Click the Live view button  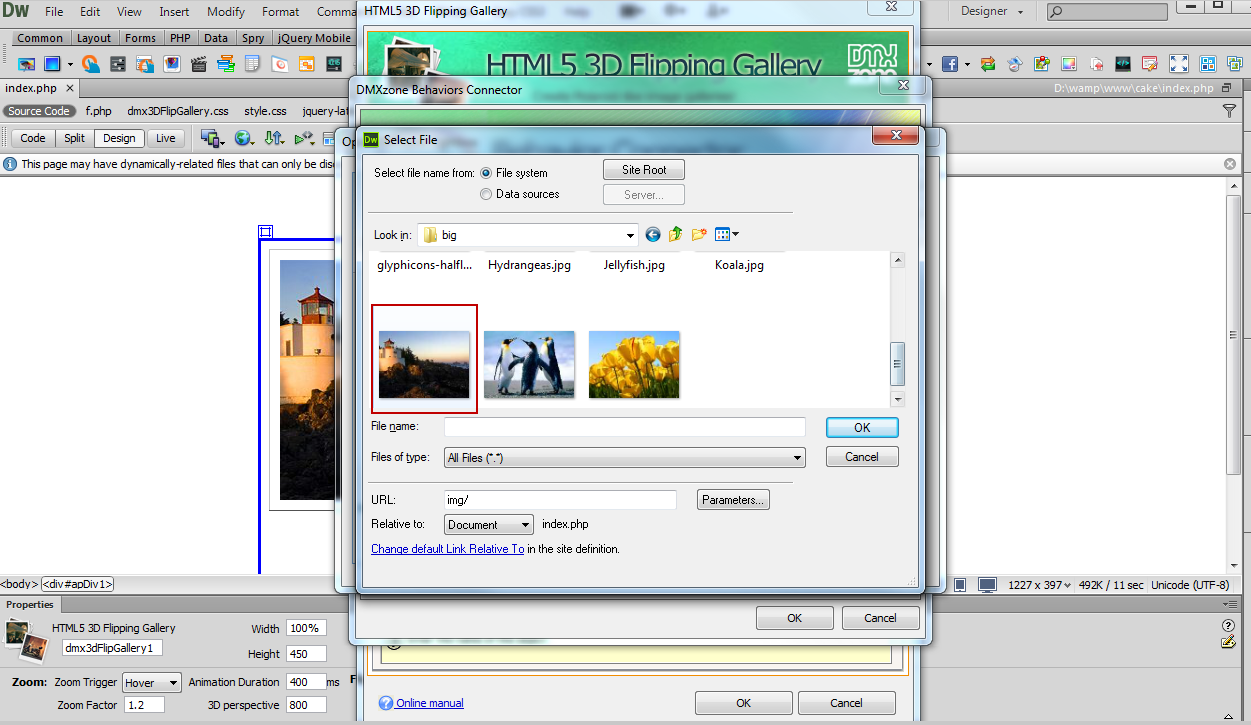tap(165, 139)
